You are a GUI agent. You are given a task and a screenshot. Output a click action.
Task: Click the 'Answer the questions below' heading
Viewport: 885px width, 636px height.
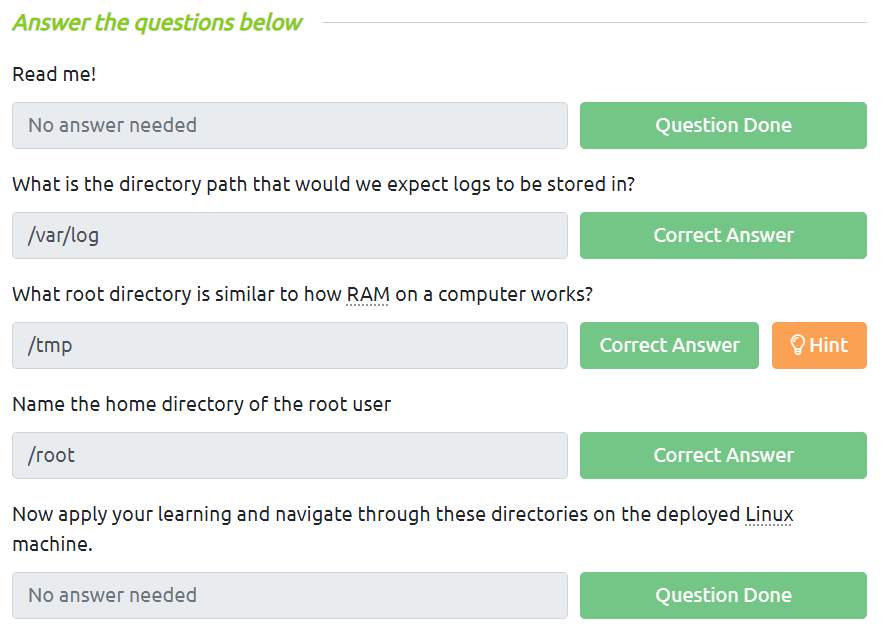(x=157, y=22)
